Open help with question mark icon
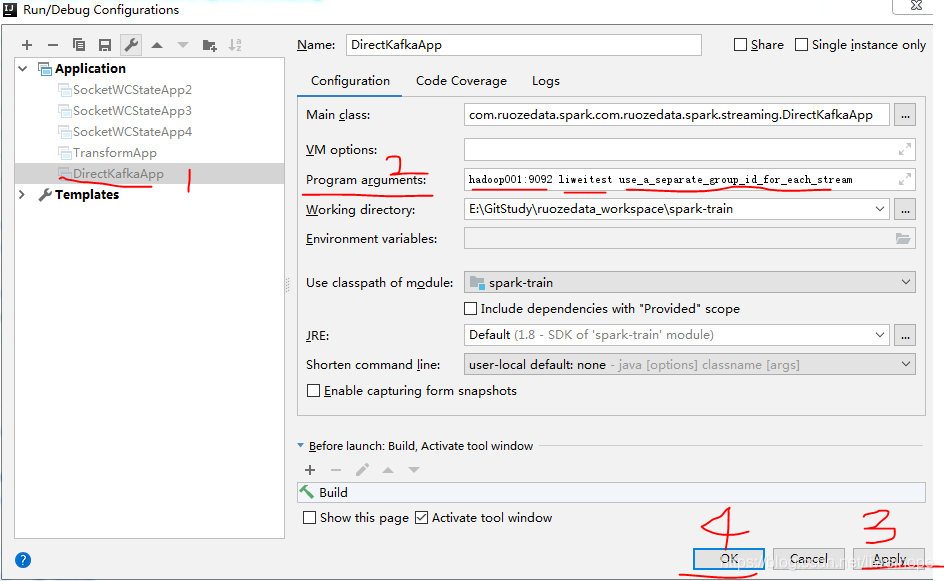 (x=23, y=560)
